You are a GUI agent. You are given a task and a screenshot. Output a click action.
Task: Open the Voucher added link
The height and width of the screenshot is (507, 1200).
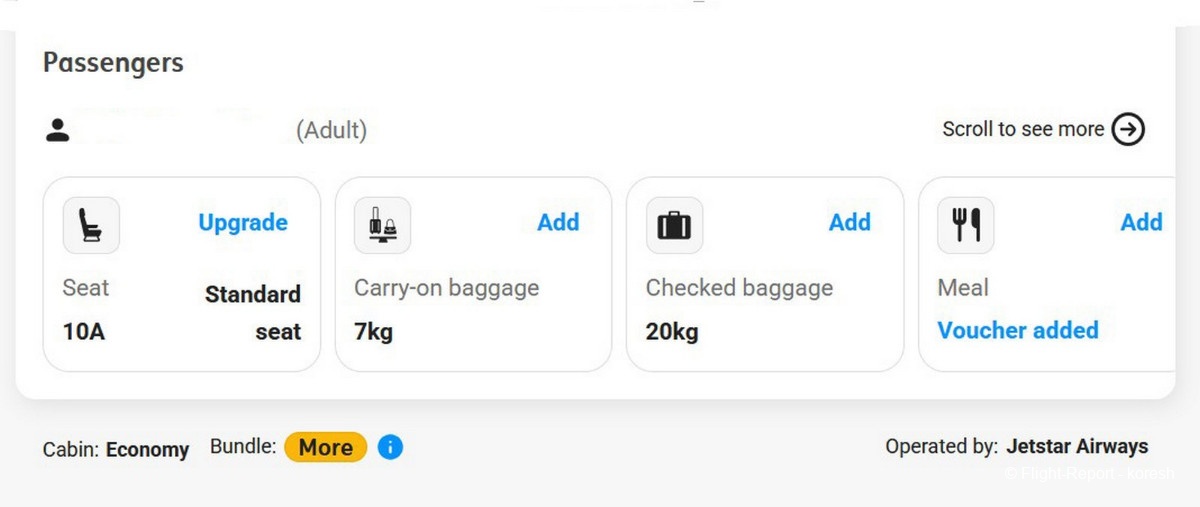(x=1018, y=330)
